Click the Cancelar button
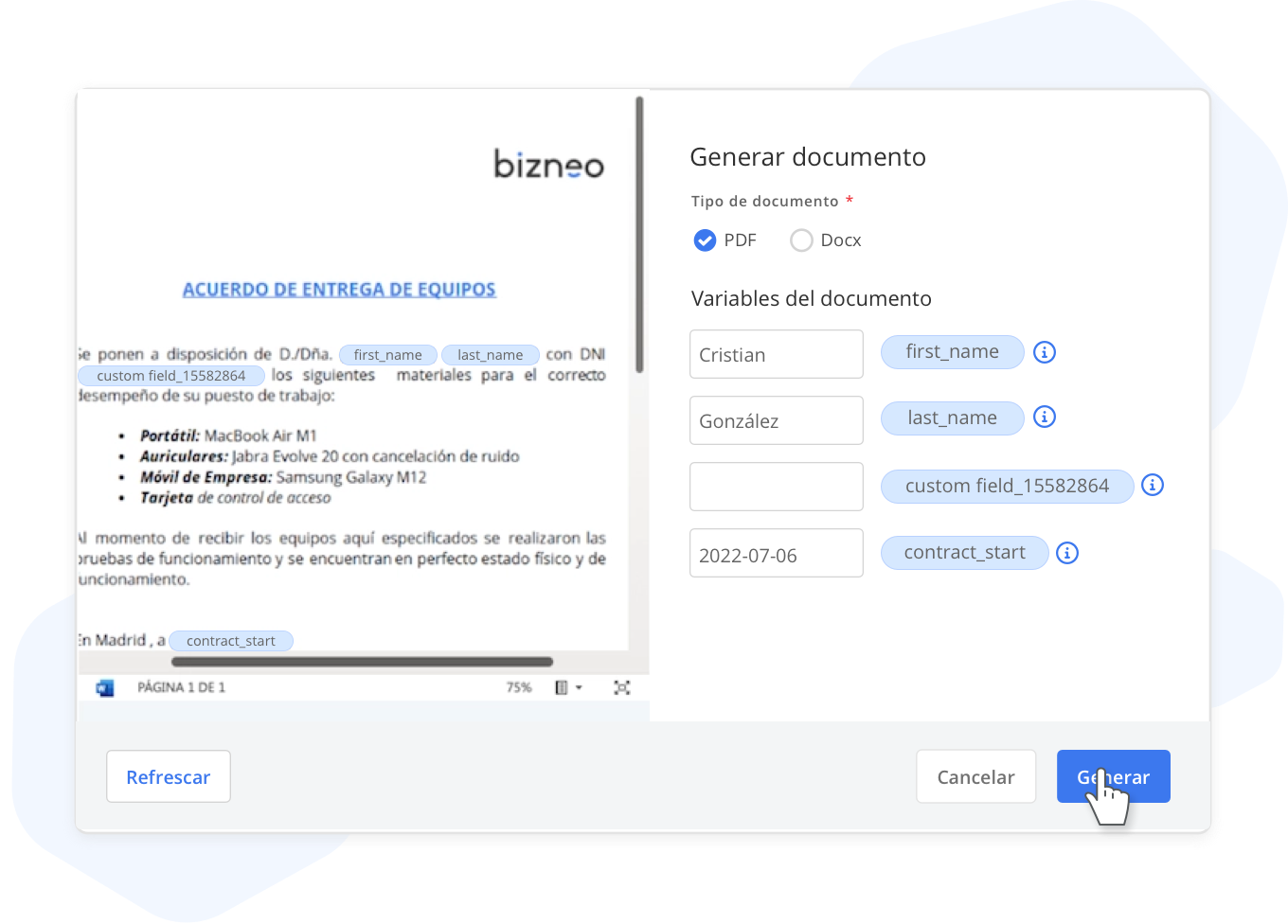The width and height of the screenshot is (1288, 924). [975, 776]
